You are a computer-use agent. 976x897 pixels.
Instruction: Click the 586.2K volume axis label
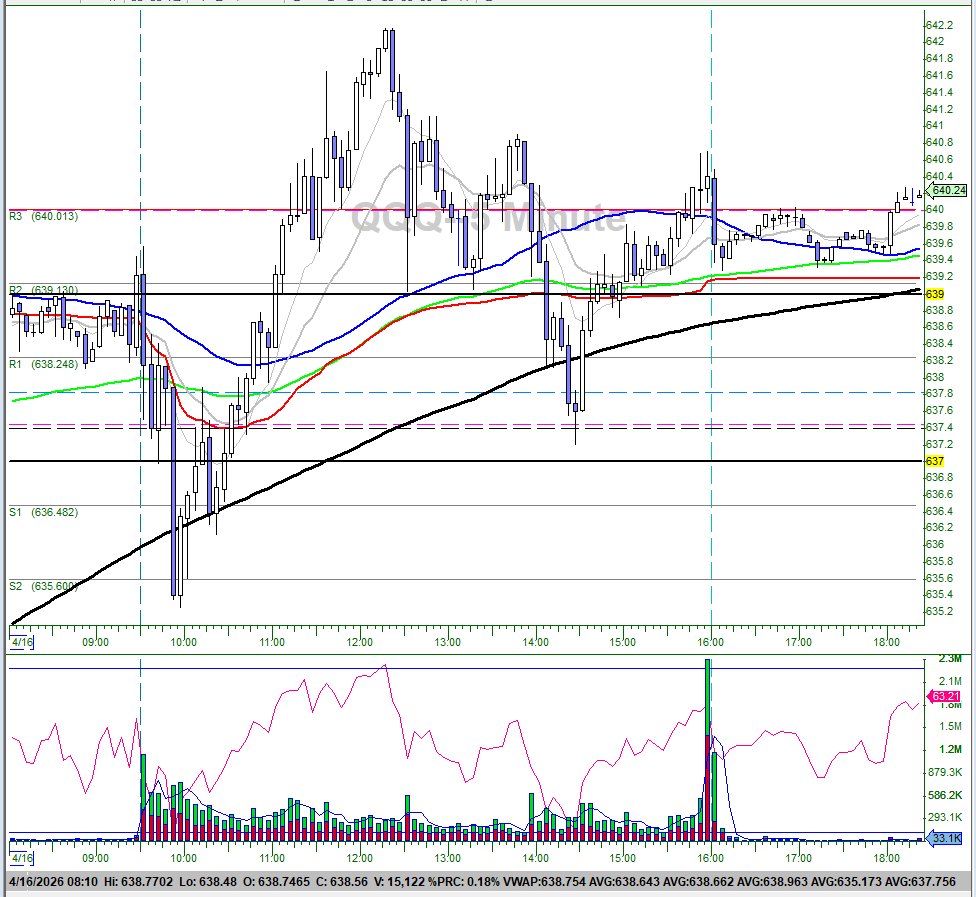(945, 796)
